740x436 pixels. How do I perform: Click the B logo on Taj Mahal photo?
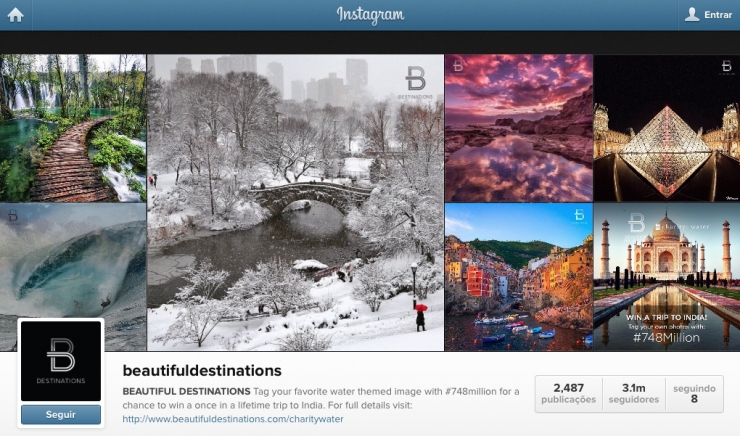pyautogui.click(x=636, y=222)
